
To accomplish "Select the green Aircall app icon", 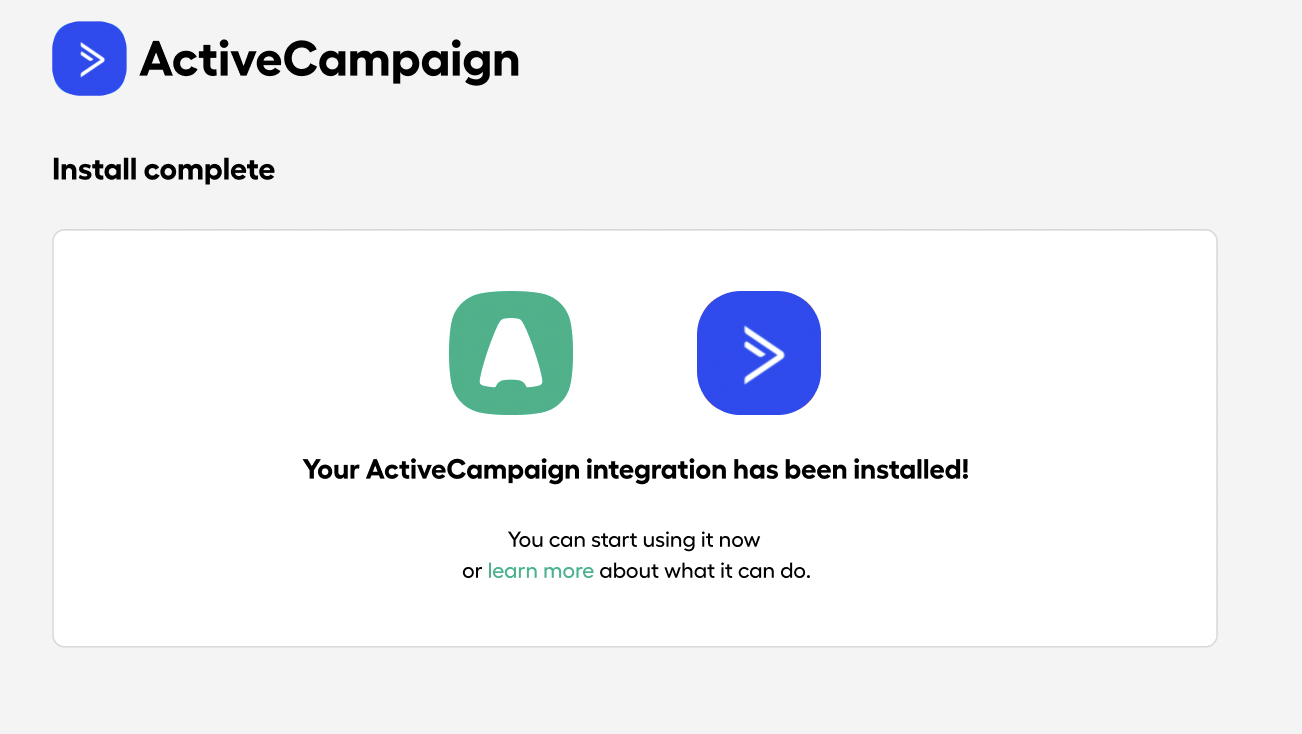I will point(511,353).
